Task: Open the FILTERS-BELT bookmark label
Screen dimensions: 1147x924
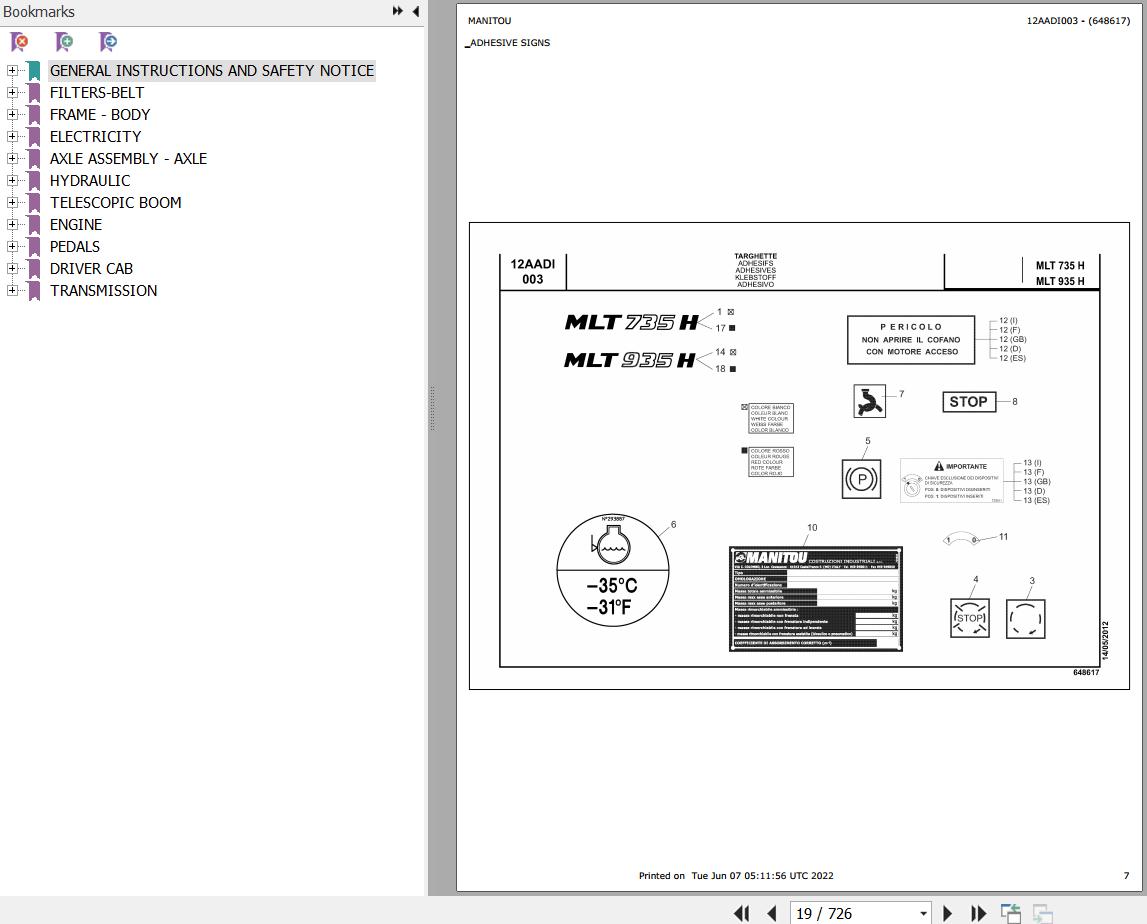Action: pos(97,93)
